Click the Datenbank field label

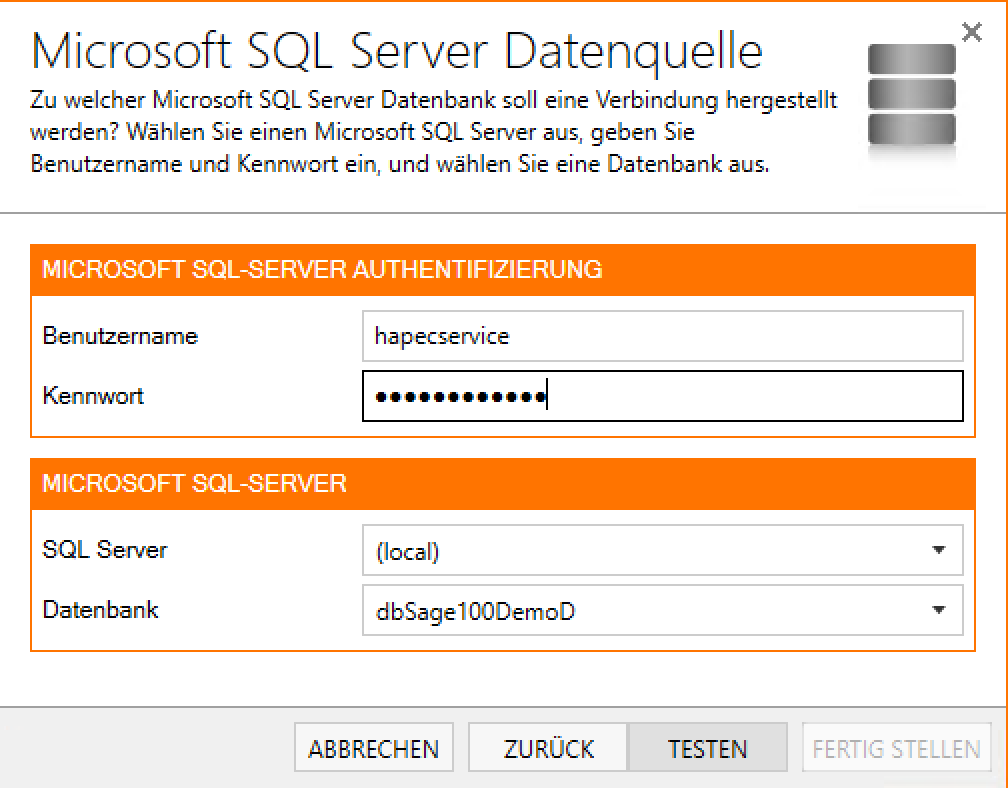tap(100, 609)
